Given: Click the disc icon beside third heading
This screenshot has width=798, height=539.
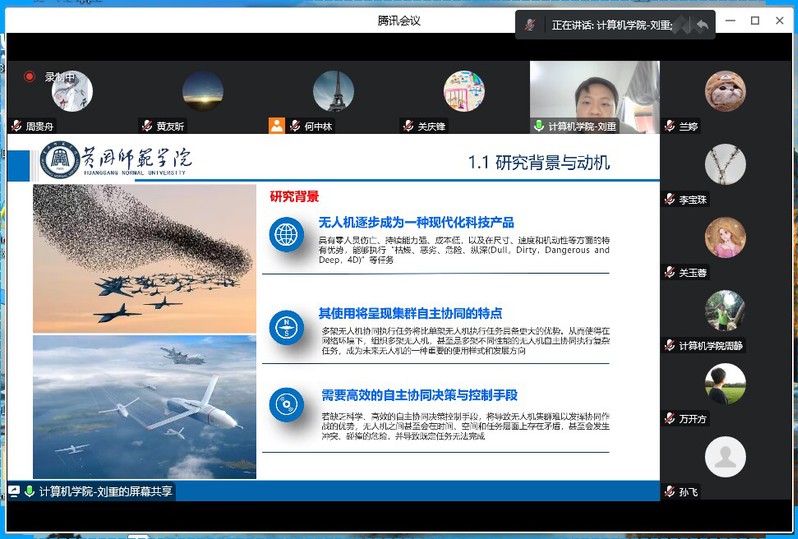Looking at the screenshot, I should (286, 404).
